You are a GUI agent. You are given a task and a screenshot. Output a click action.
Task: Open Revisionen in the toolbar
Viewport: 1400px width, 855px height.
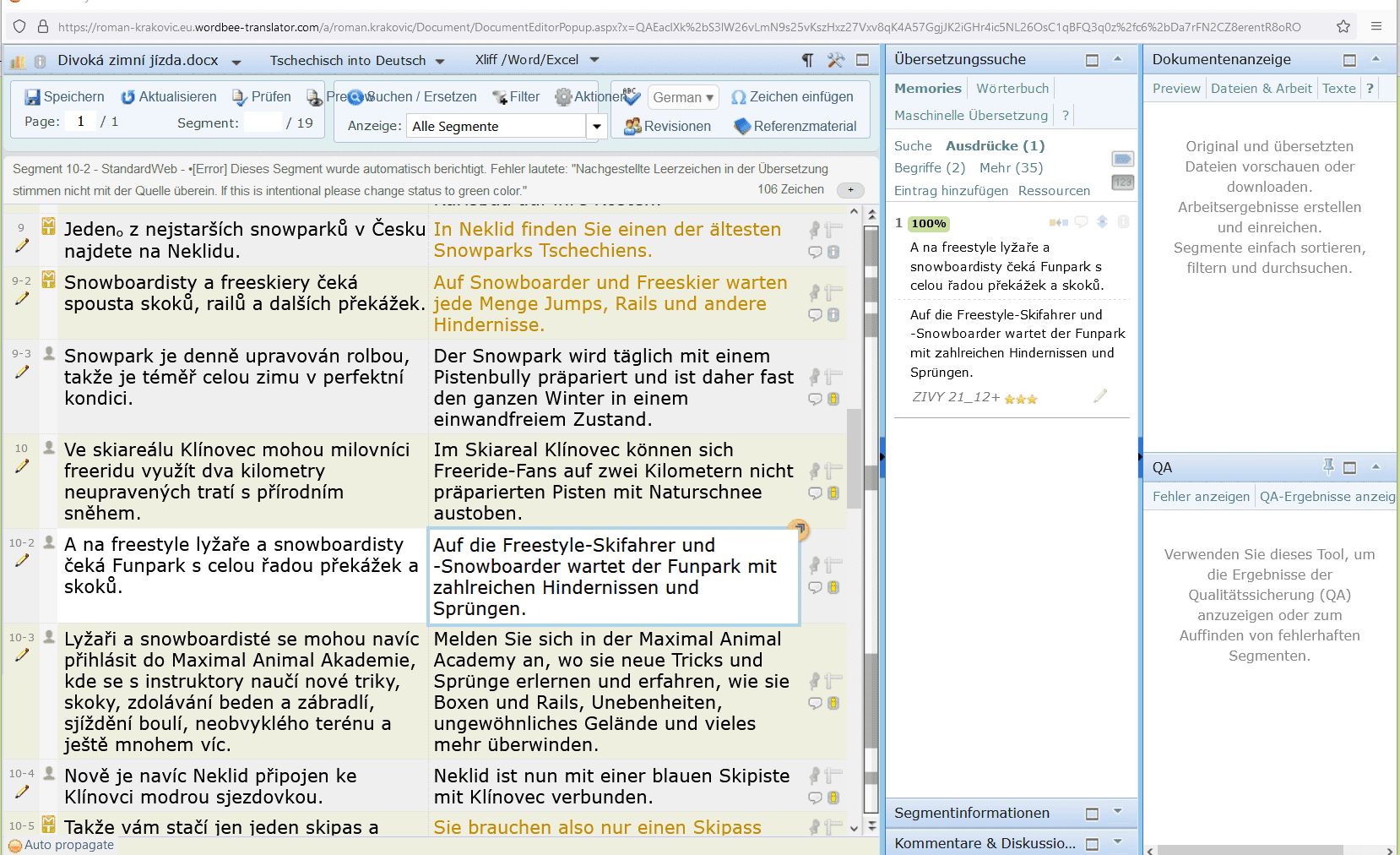[667, 127]
